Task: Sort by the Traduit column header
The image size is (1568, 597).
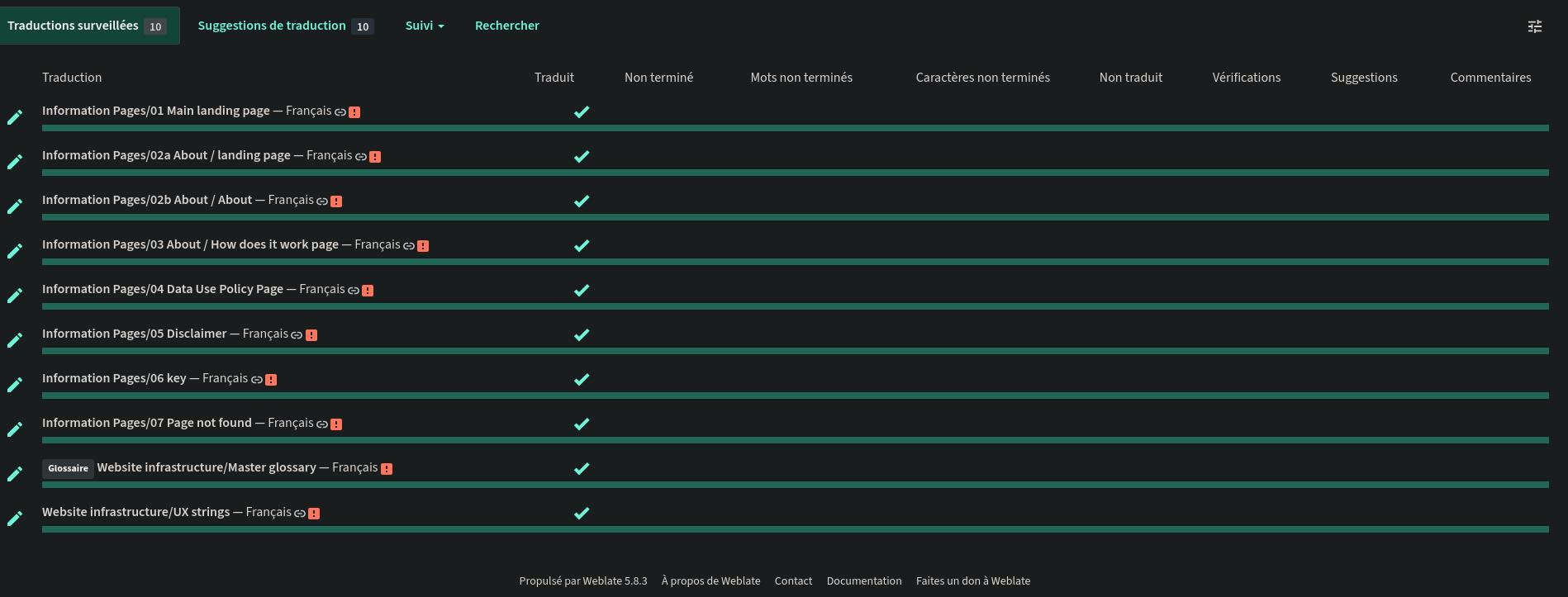Action: pyautogui.click(x=554, y=78)
